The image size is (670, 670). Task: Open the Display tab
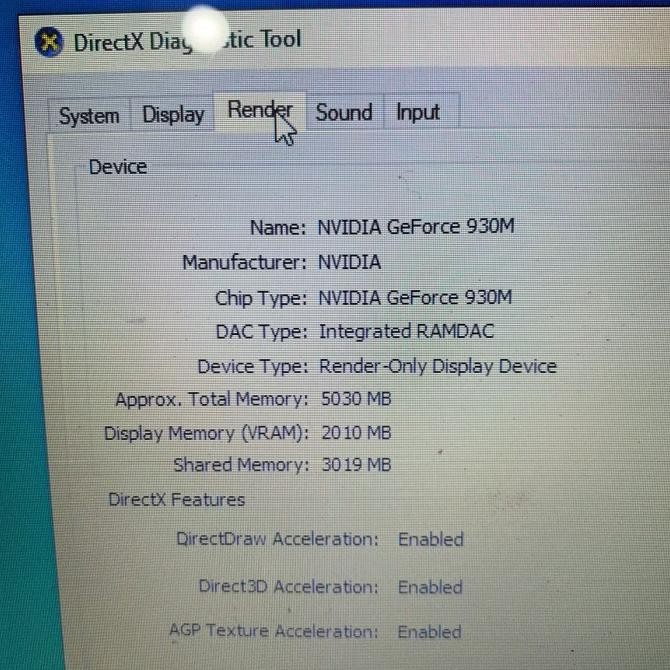point(173,115)
